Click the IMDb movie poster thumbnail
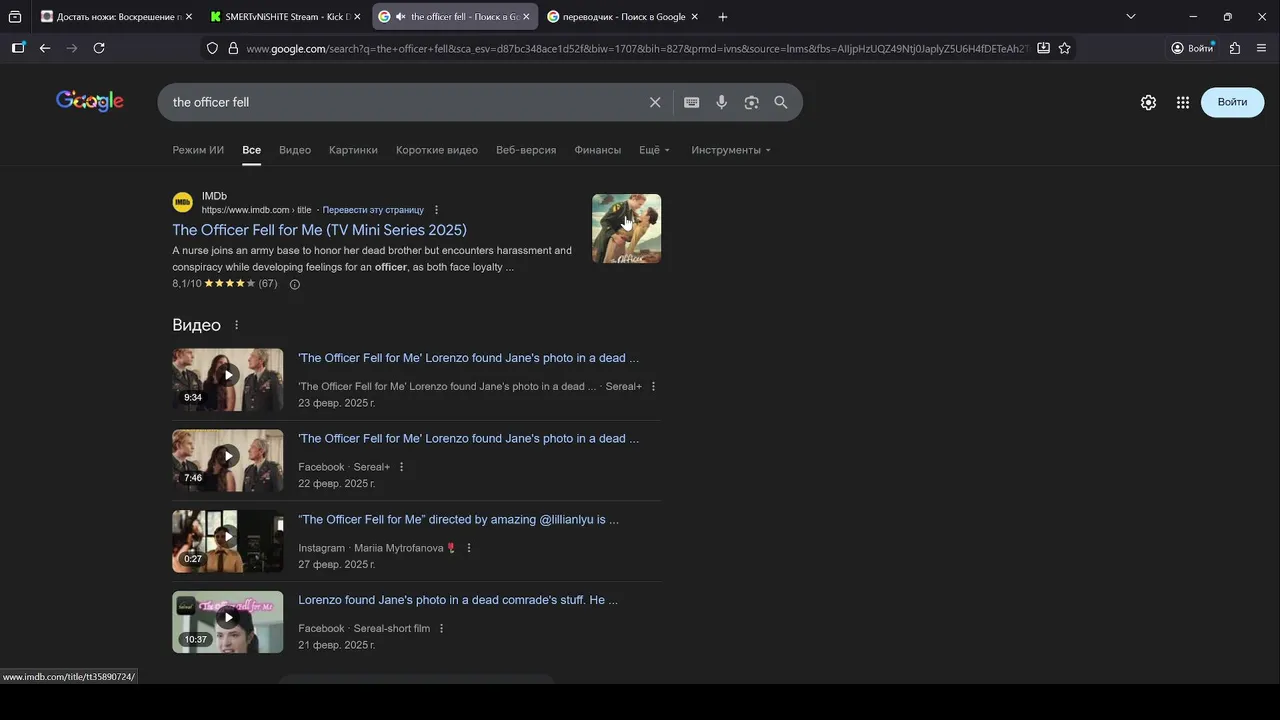This screenshot has width=1280, height=720. pyautogui.click(x=626, y=228)
